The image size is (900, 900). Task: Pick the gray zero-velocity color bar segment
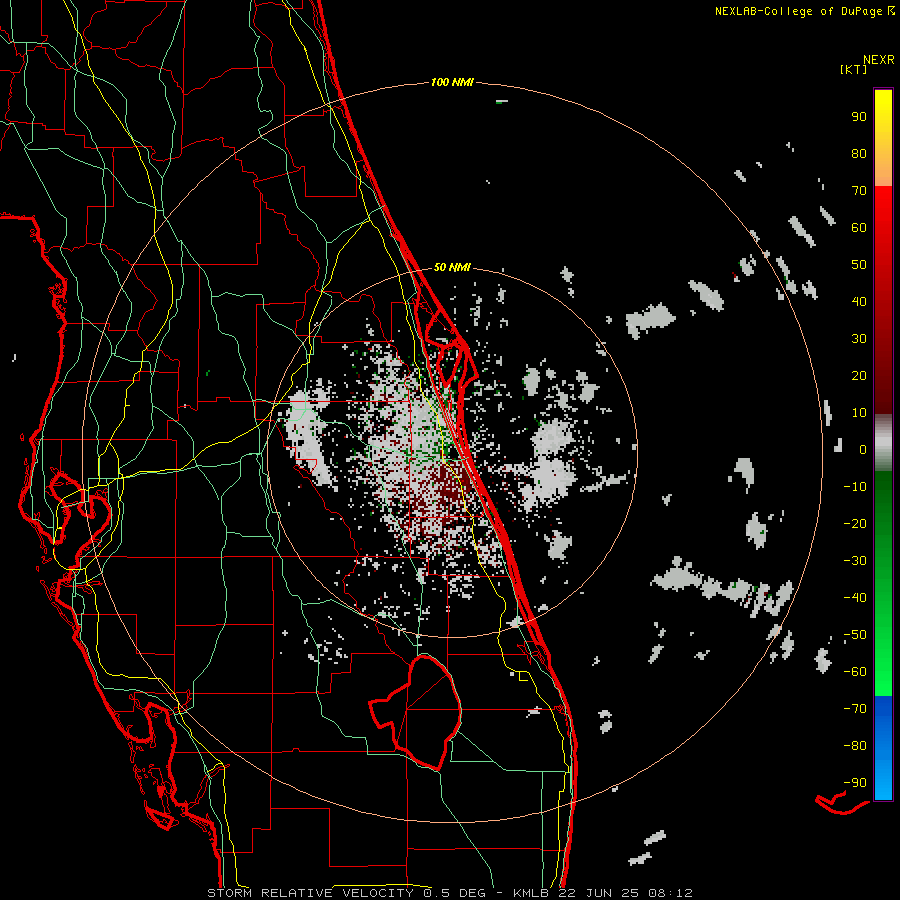pyautogui.click(x=883, y=442)
